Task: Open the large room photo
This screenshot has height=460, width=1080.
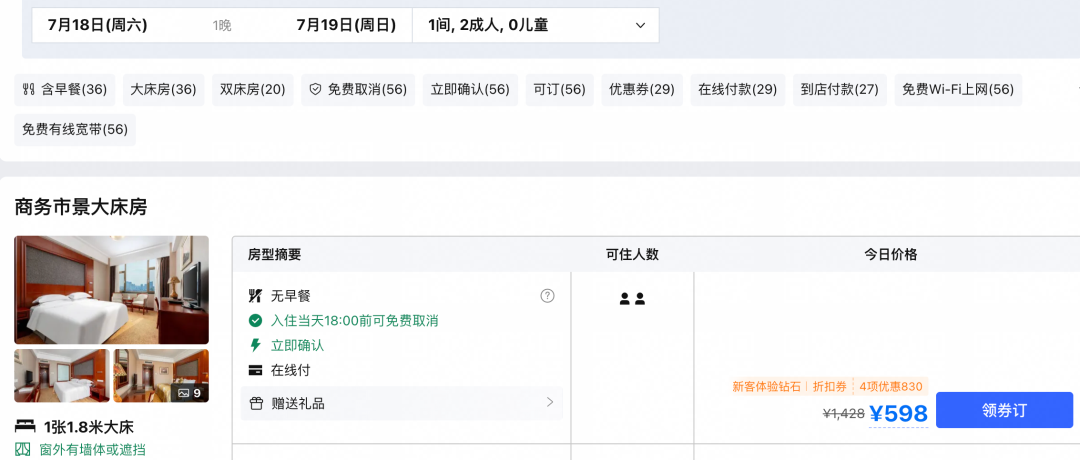Action: (x=112, y=290)
